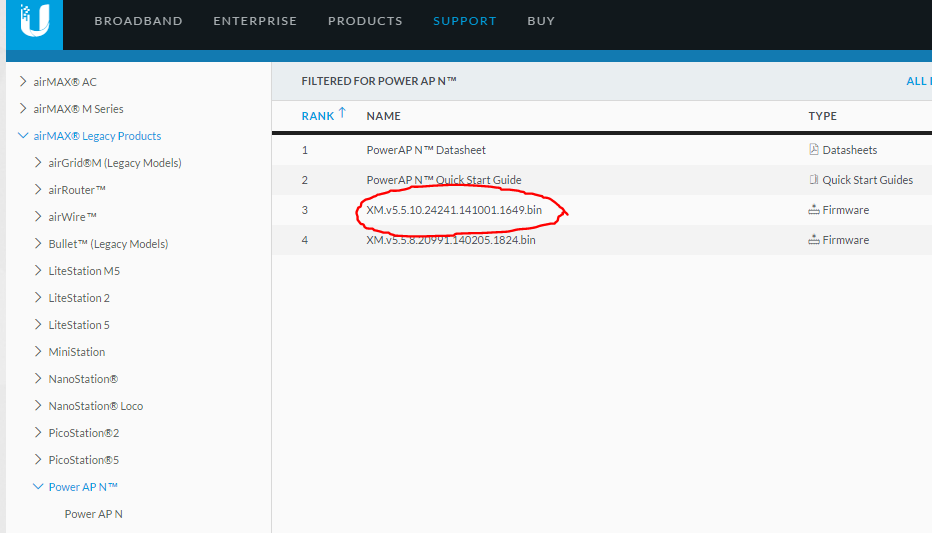Select the NanoStation label

pos(83,379)
